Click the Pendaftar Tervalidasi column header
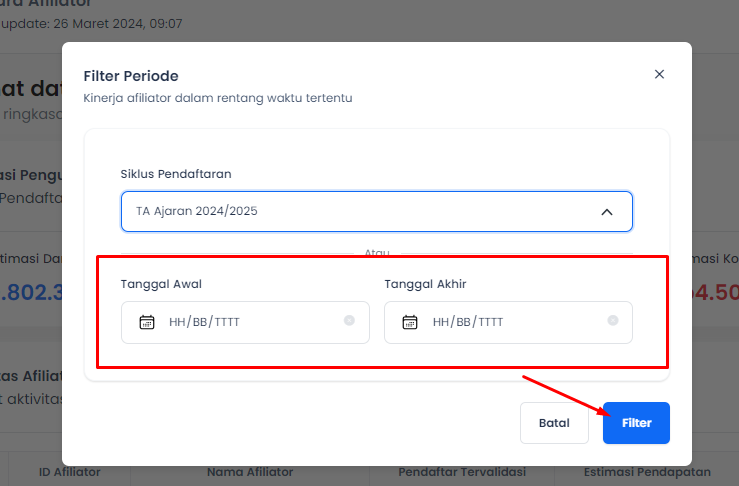The width and height of the screenshot is (739, 486). tap(462, 472)
